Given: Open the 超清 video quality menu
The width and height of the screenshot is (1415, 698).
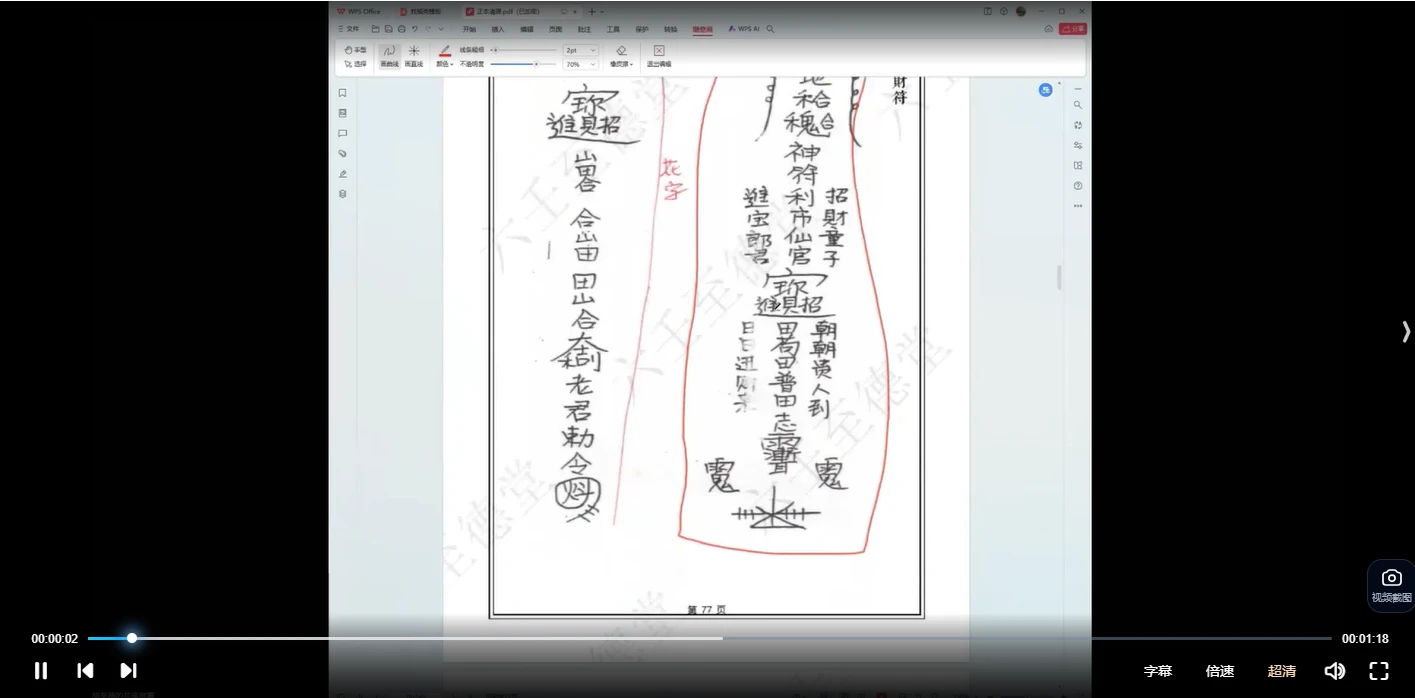Looking at the screenshot, I should click(x=1282, y=671).
